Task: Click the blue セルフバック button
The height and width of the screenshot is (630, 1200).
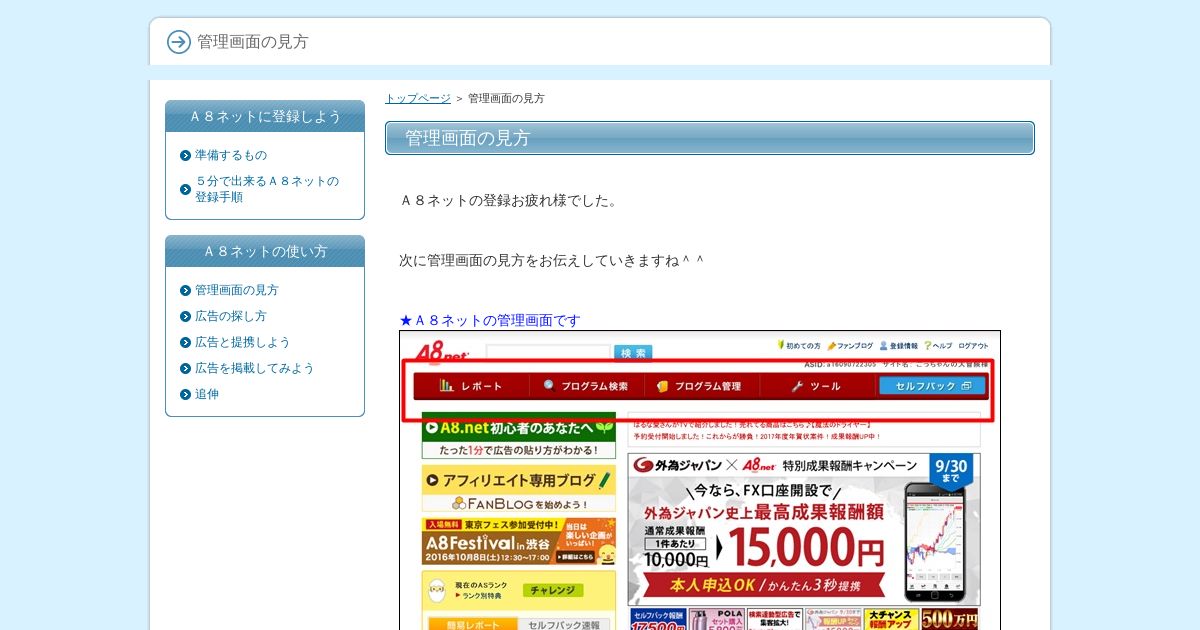Action: pos(932,386)
